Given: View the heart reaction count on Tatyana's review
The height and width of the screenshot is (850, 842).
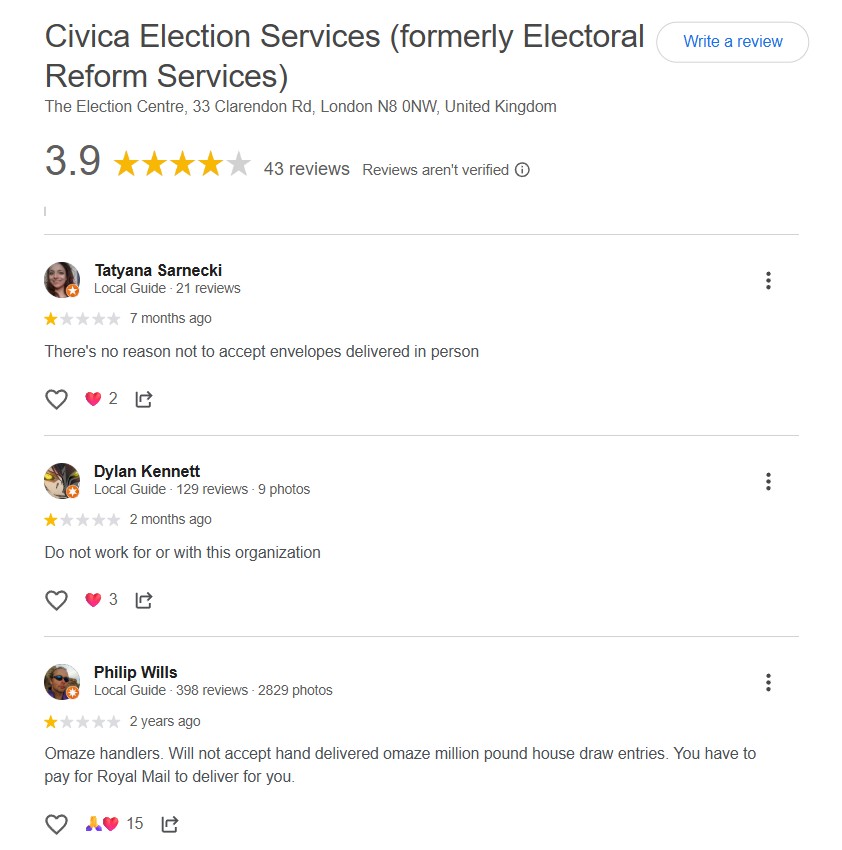Looking at the screenshot, I should click(114, 398).
